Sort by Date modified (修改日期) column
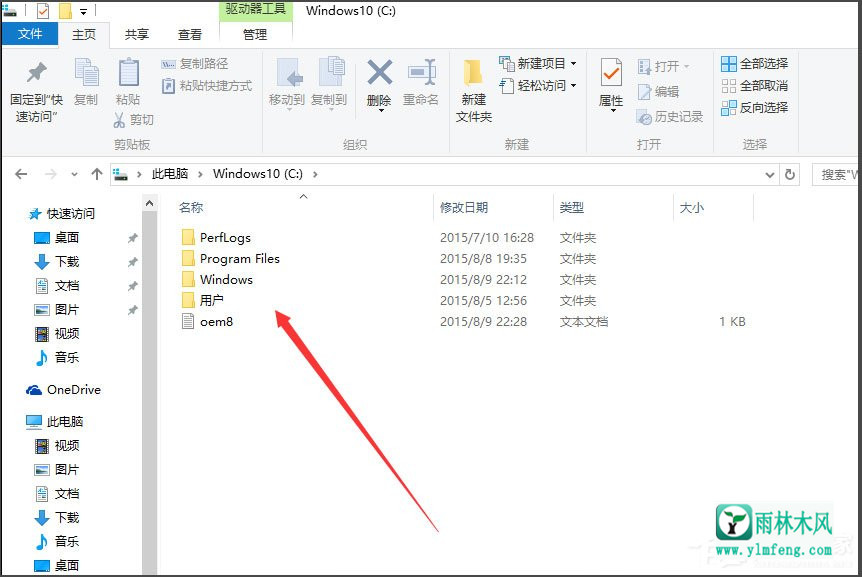Image resolution: width=862 pixels, height=577 pixels. pyautogui.click(x=464, y=208)
